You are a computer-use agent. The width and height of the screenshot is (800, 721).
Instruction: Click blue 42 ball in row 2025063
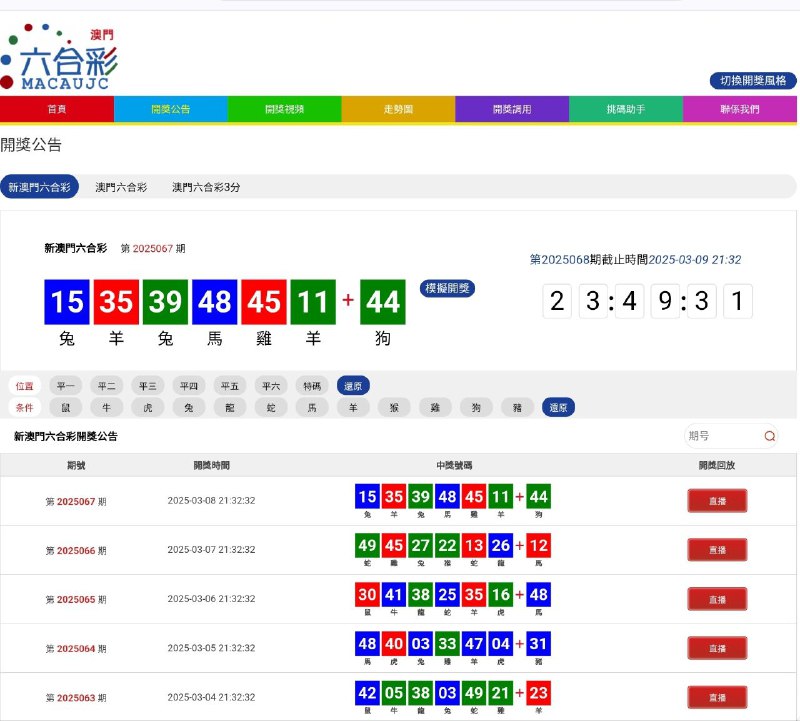click(x=367, y=692)
